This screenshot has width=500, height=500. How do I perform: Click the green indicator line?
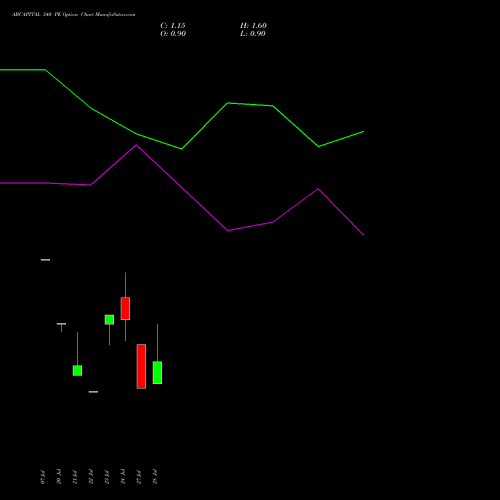point(182,108)
